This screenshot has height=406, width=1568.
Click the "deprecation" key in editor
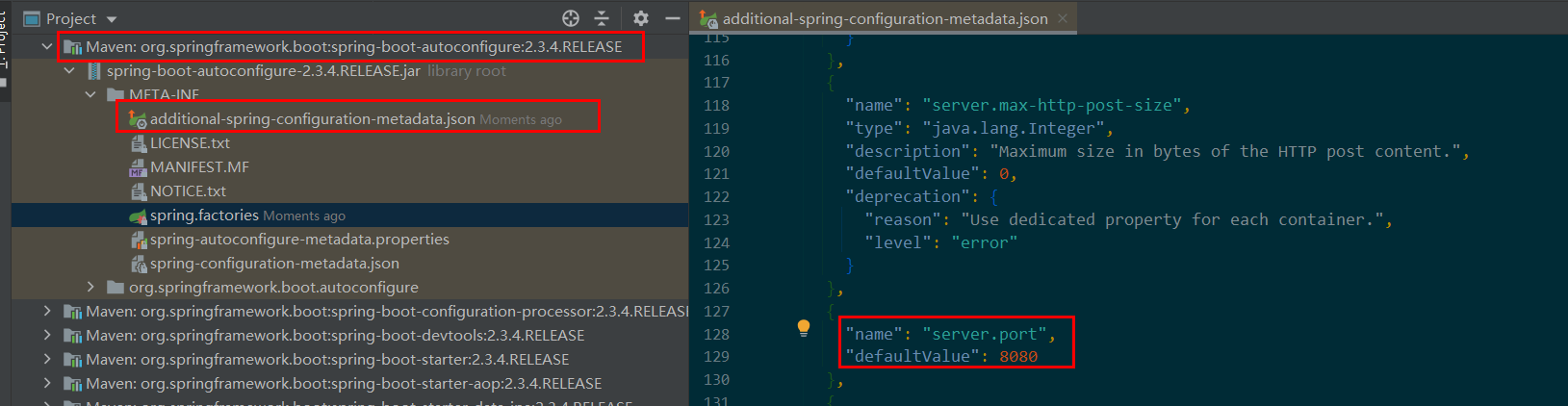908,196
